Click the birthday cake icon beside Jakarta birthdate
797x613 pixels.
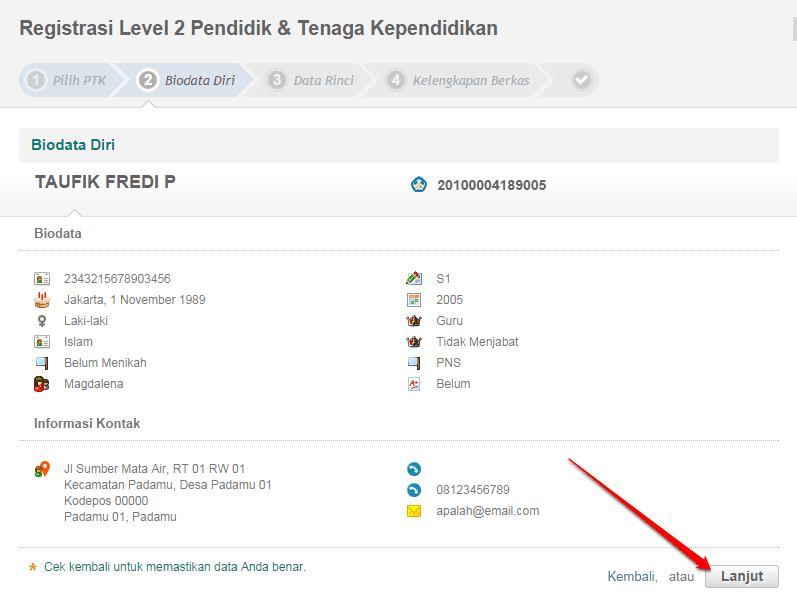click(42, 300)
